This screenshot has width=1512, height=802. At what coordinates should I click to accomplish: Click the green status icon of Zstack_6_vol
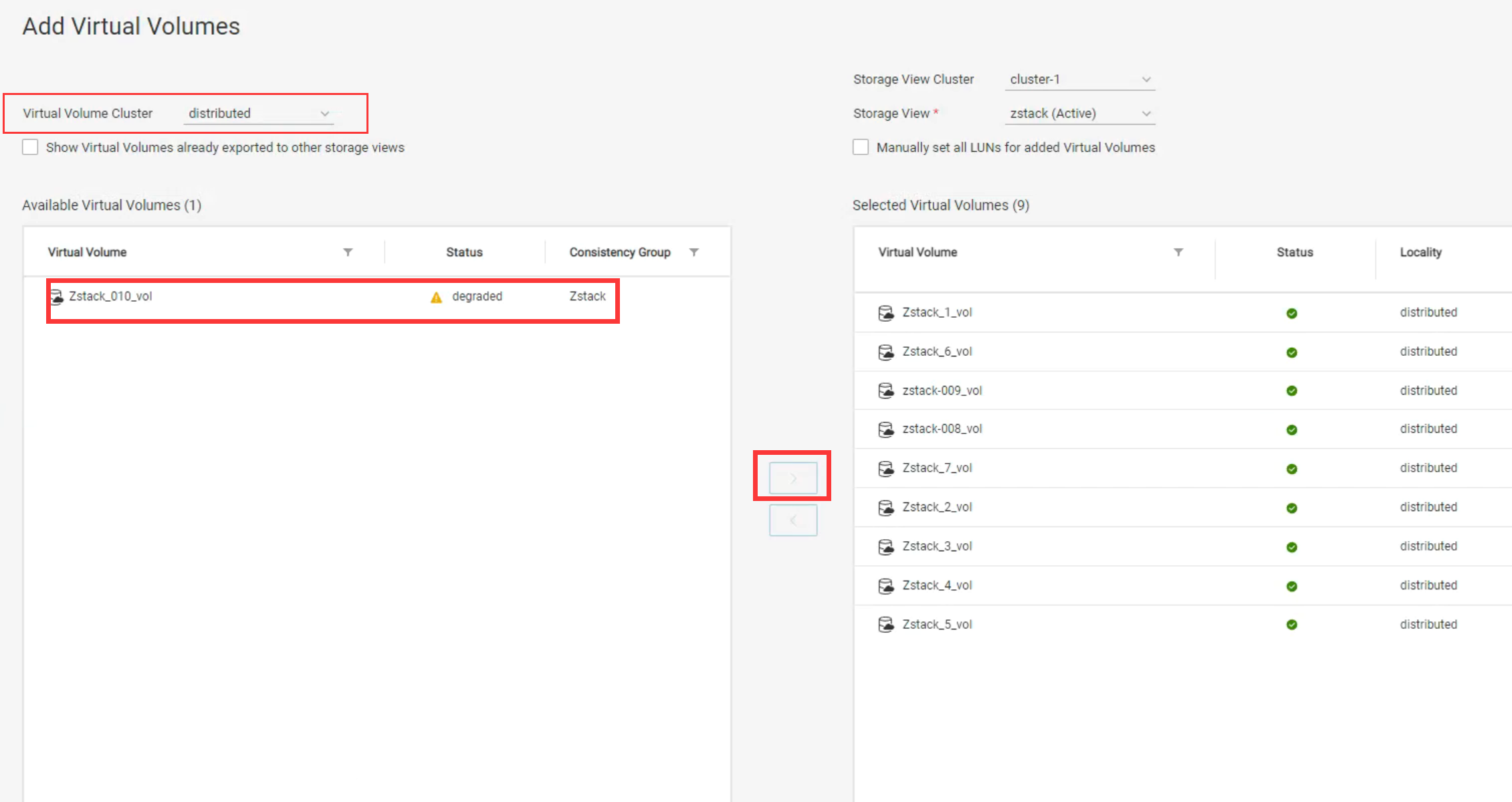(1291, 353)
